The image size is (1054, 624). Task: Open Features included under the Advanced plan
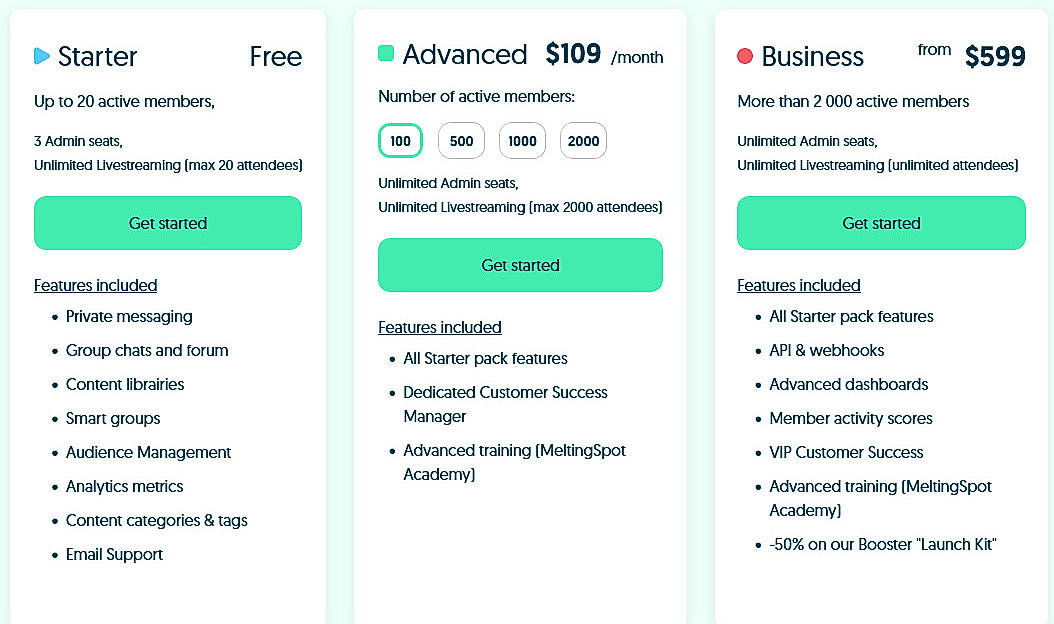click(440, 327)
